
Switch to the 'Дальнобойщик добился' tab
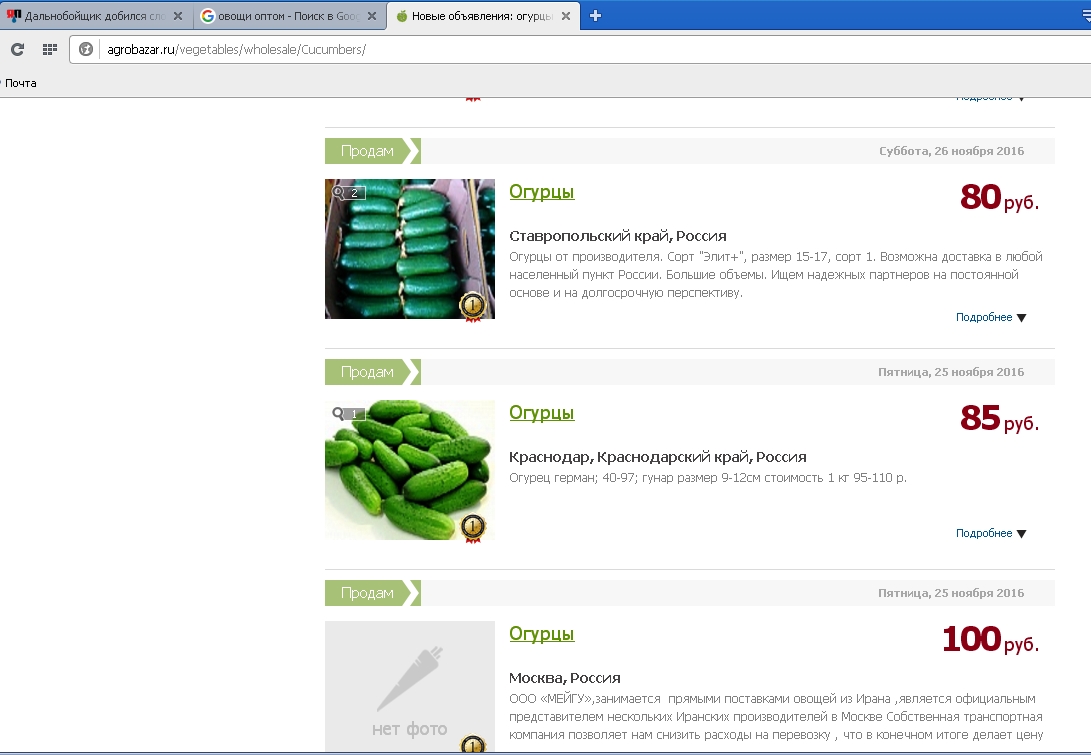(94, 16)
